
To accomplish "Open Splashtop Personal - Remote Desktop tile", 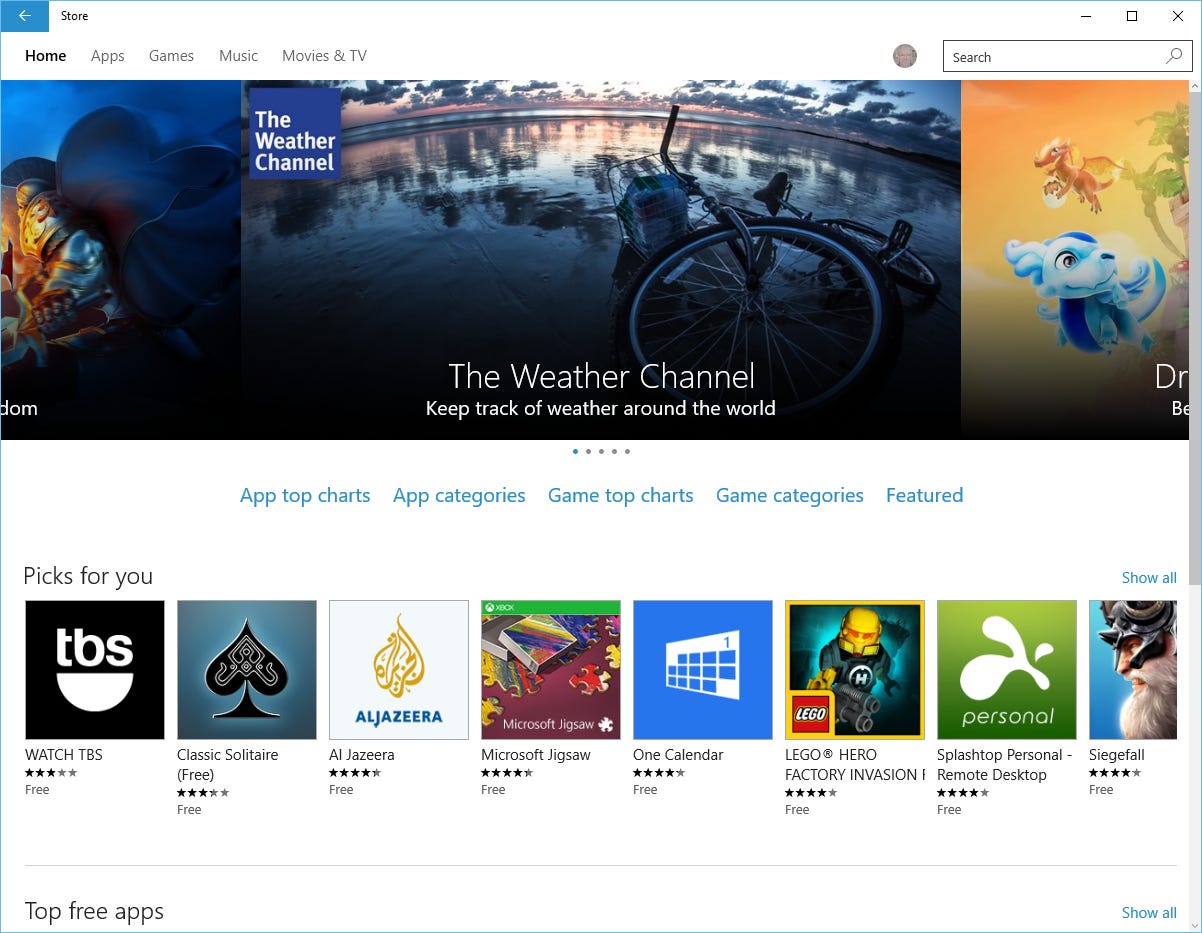I will tap(1006, 669).
